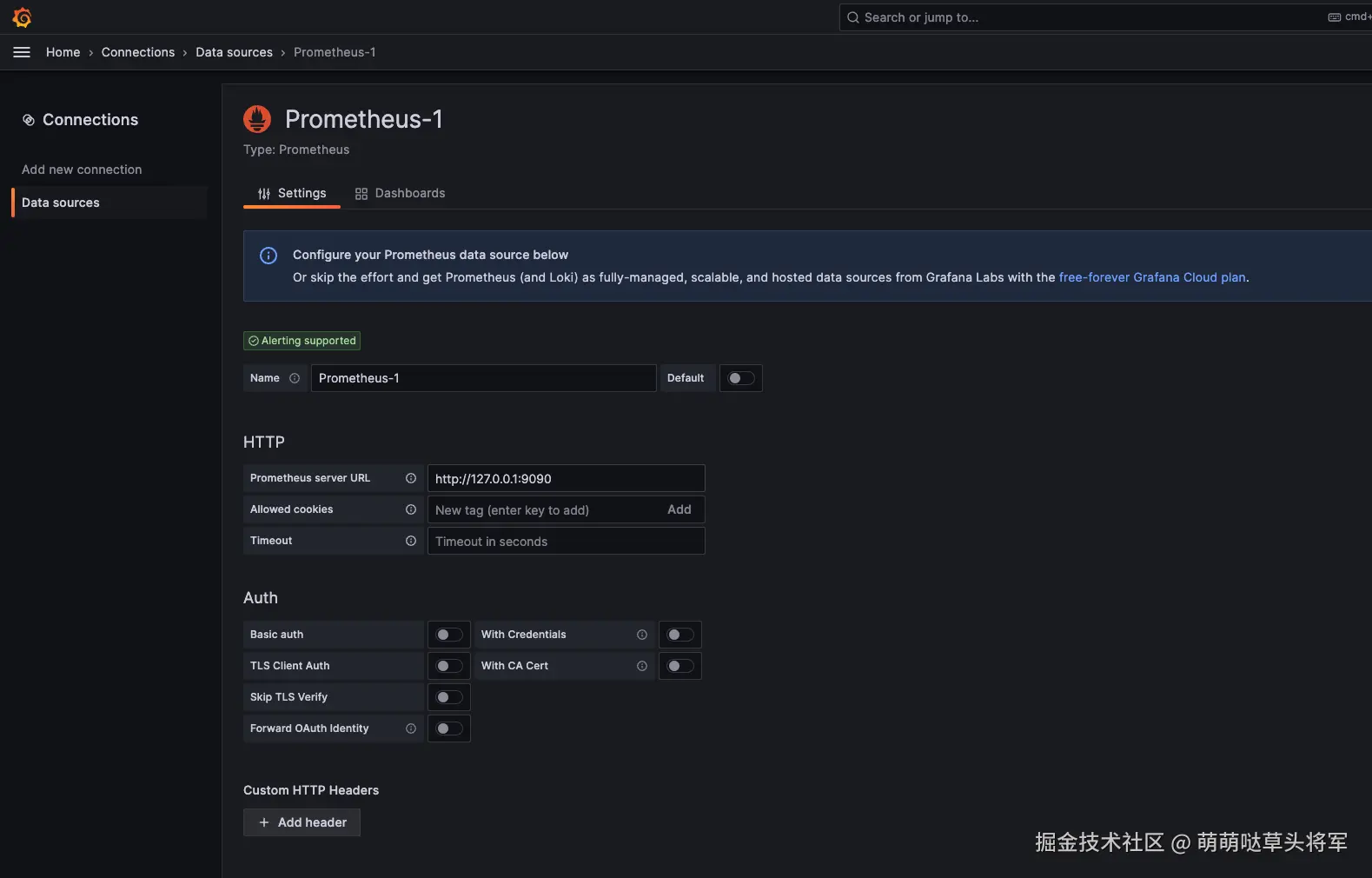Click Add button for allowed cookies

click(x=679, y=509)
